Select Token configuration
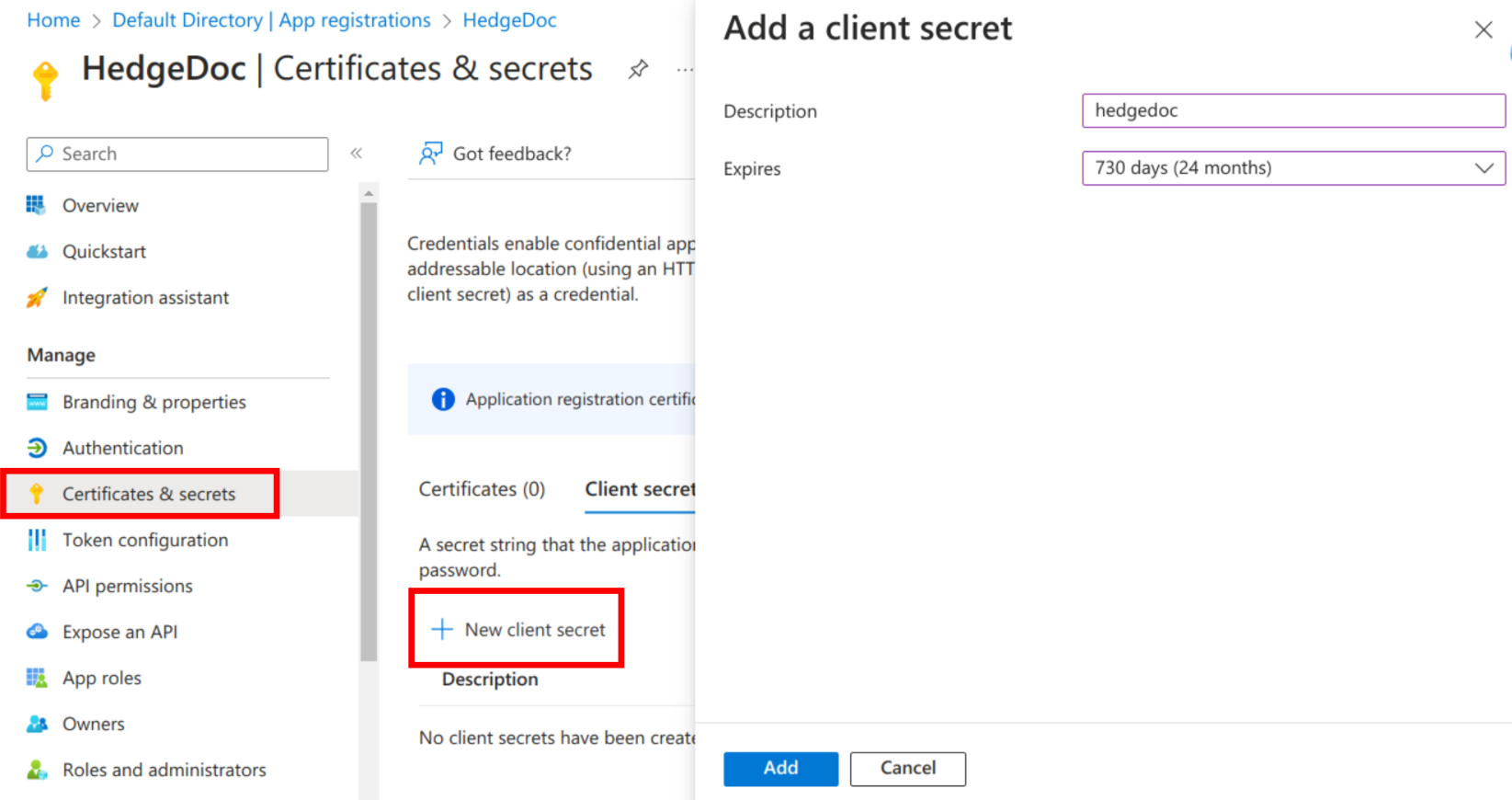 [x=144, y=540]
